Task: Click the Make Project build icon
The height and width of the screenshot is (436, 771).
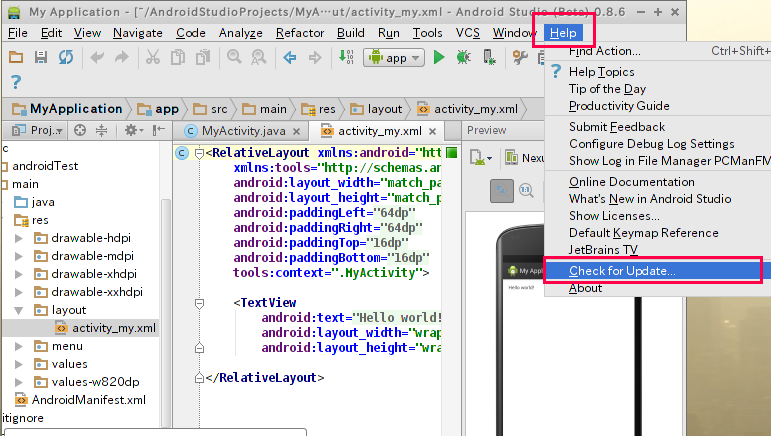Action: point(346,57)
